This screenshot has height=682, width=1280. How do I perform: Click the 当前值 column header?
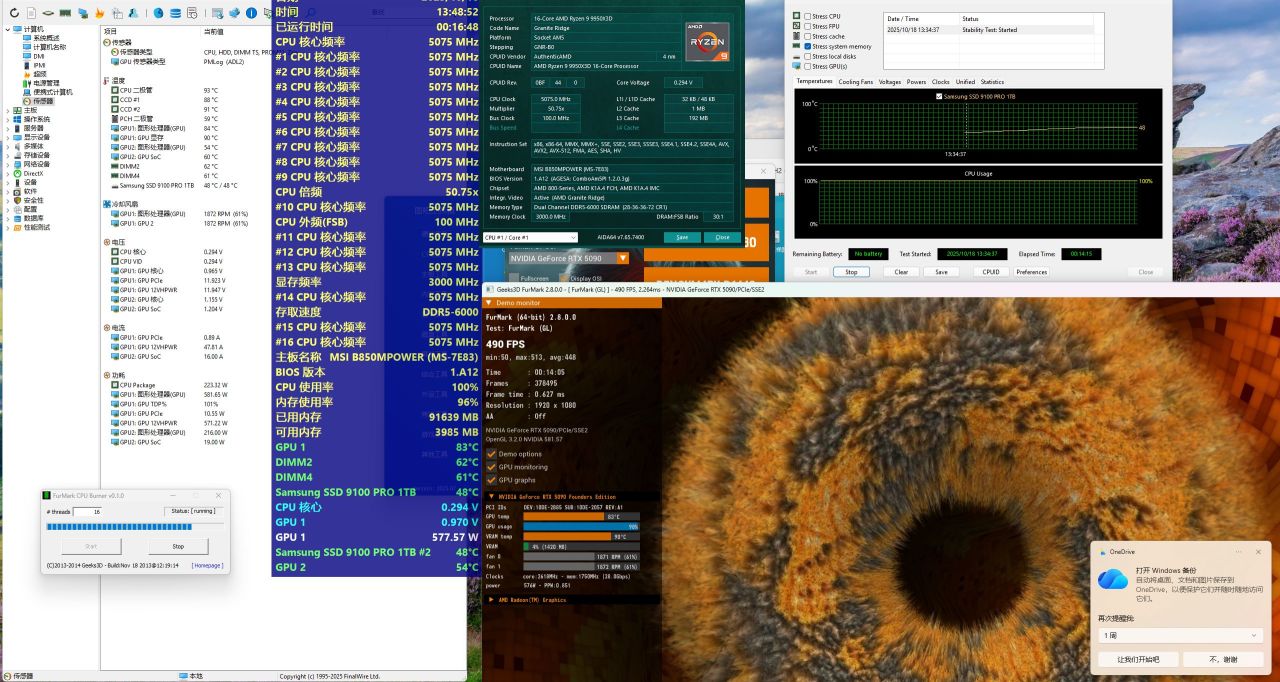[214, 32]
